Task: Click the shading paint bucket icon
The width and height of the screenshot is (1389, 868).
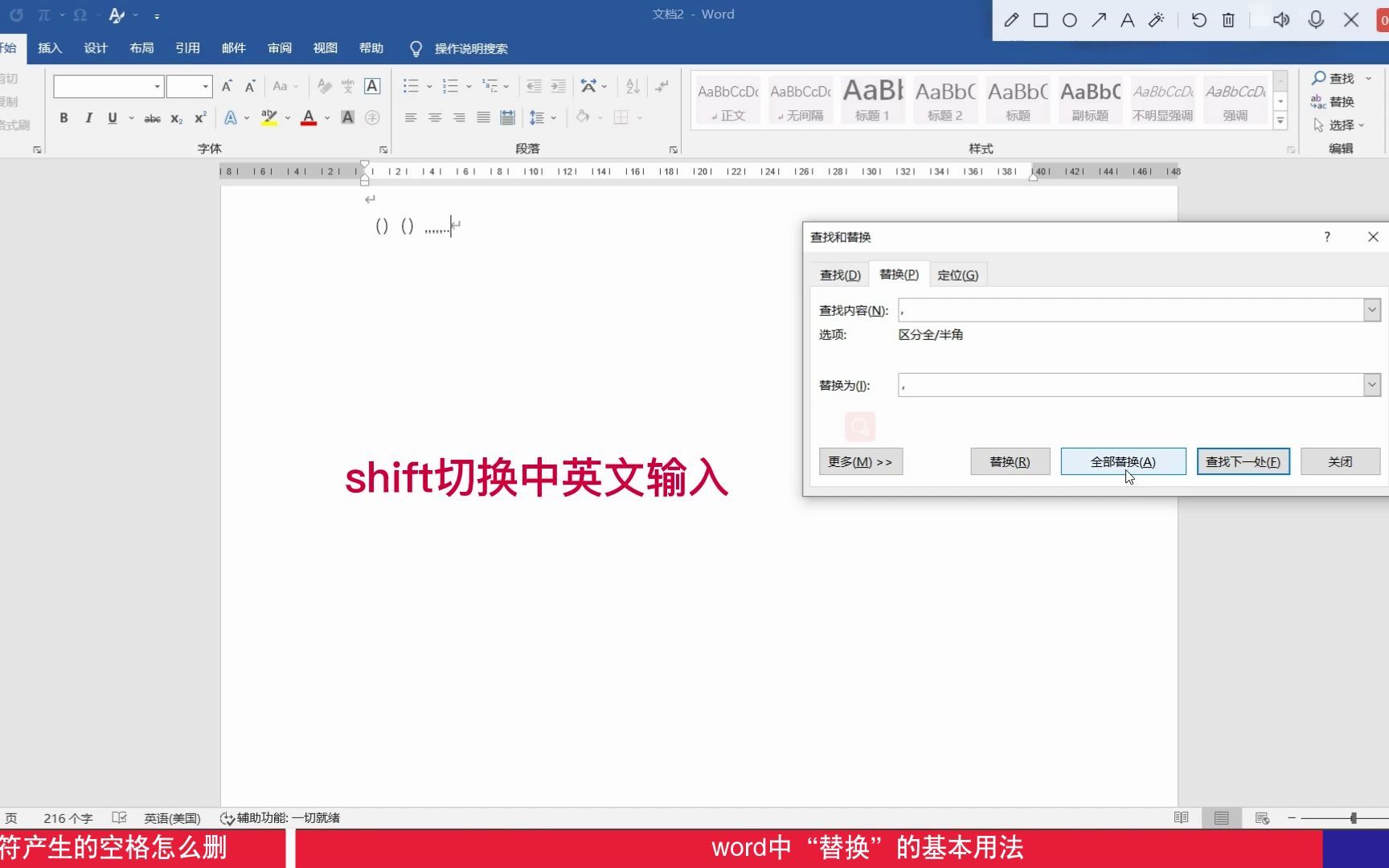Action: coord(583,118)
